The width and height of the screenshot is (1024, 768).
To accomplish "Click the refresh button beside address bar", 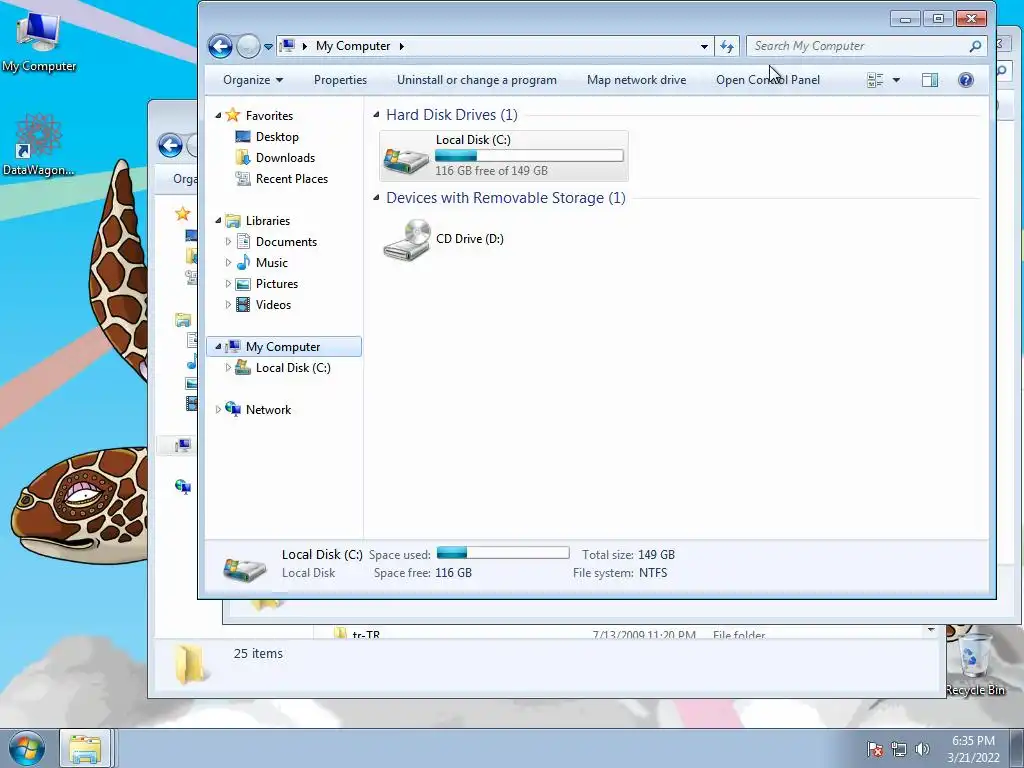I will click(x=727, y=46).
